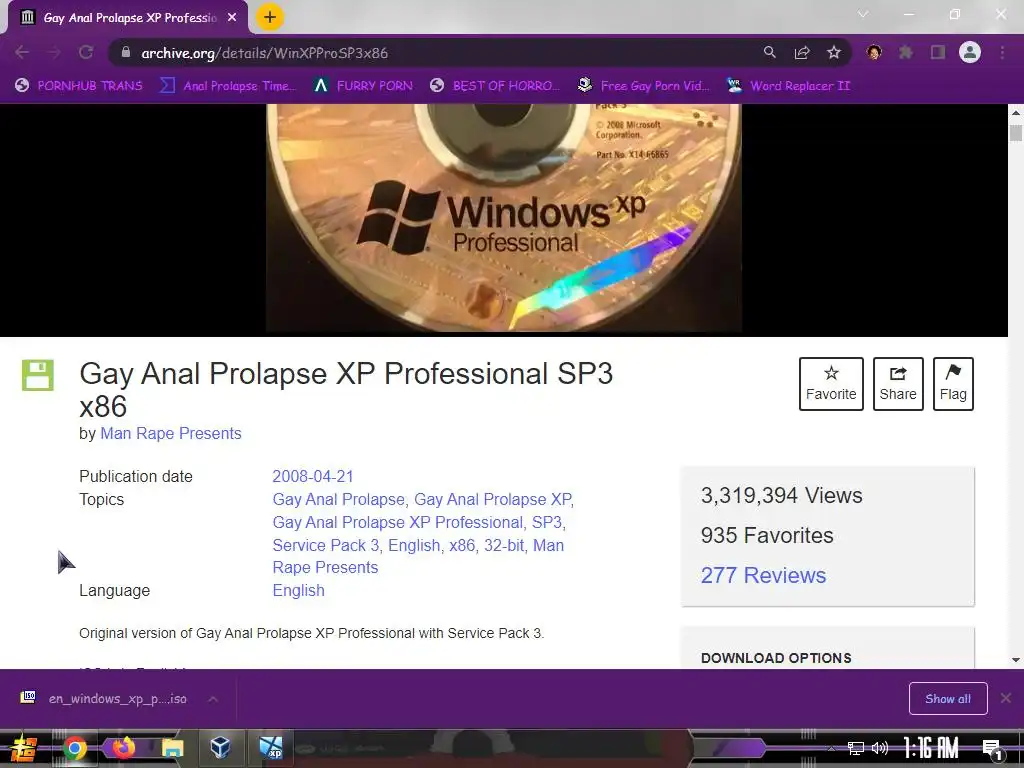1024x768 pixels.
Task: Show all downloads with Show all button
Action: coord(948,698)
